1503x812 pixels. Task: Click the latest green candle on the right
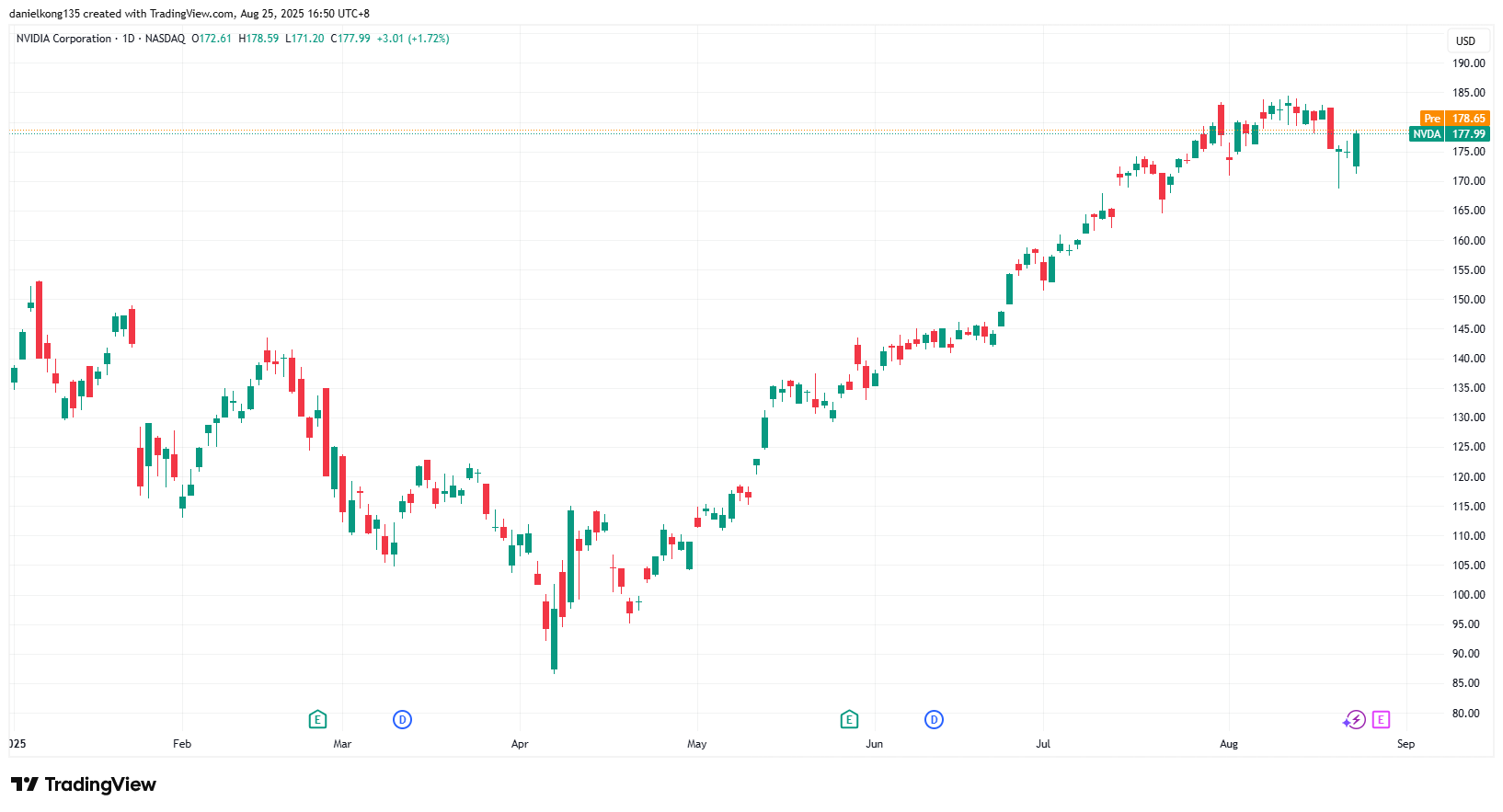tap(1356, 150)
